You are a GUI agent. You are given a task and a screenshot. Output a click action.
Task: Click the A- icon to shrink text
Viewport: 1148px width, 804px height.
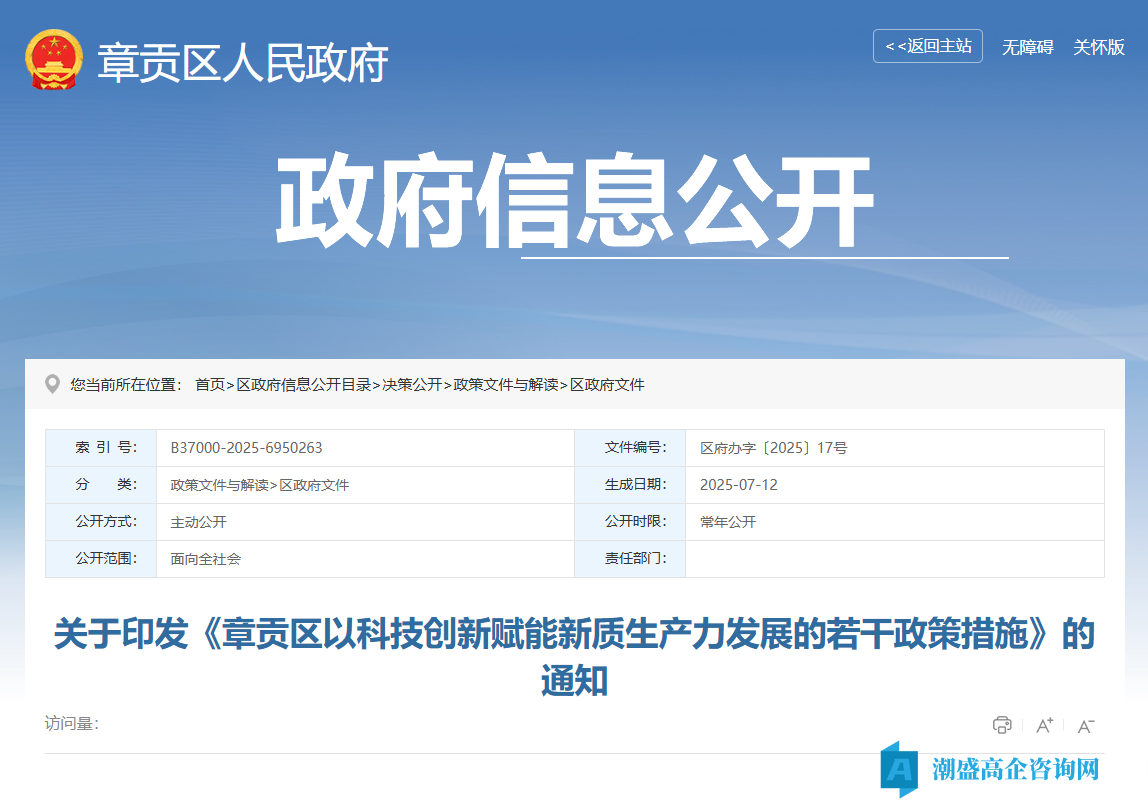click(1085, 725)
